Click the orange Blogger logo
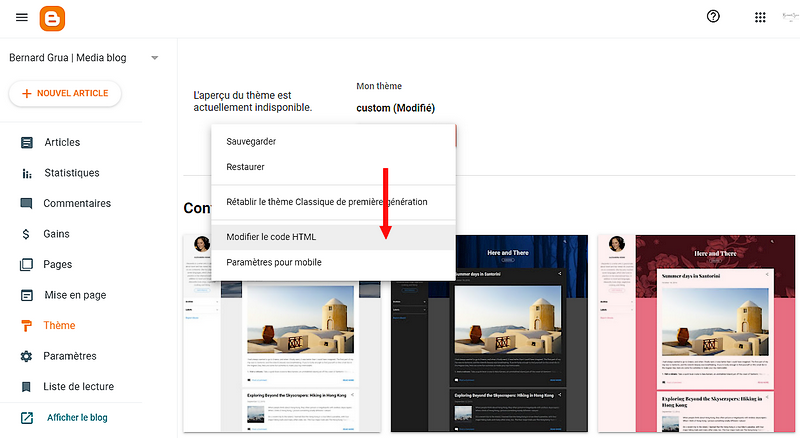This screenshot has height=438, width=800. 52,18
